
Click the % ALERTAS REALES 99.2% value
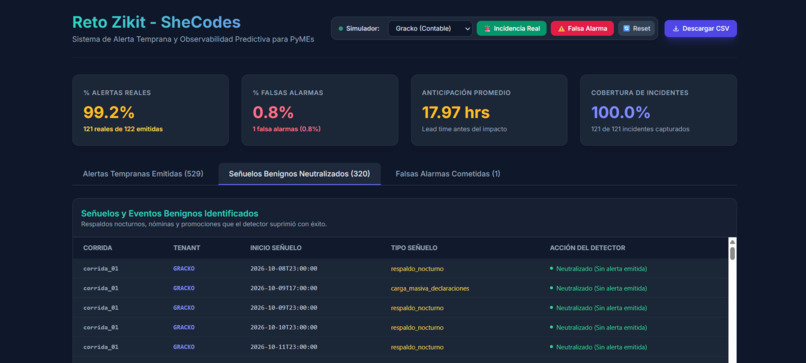[x=108, y=112]
